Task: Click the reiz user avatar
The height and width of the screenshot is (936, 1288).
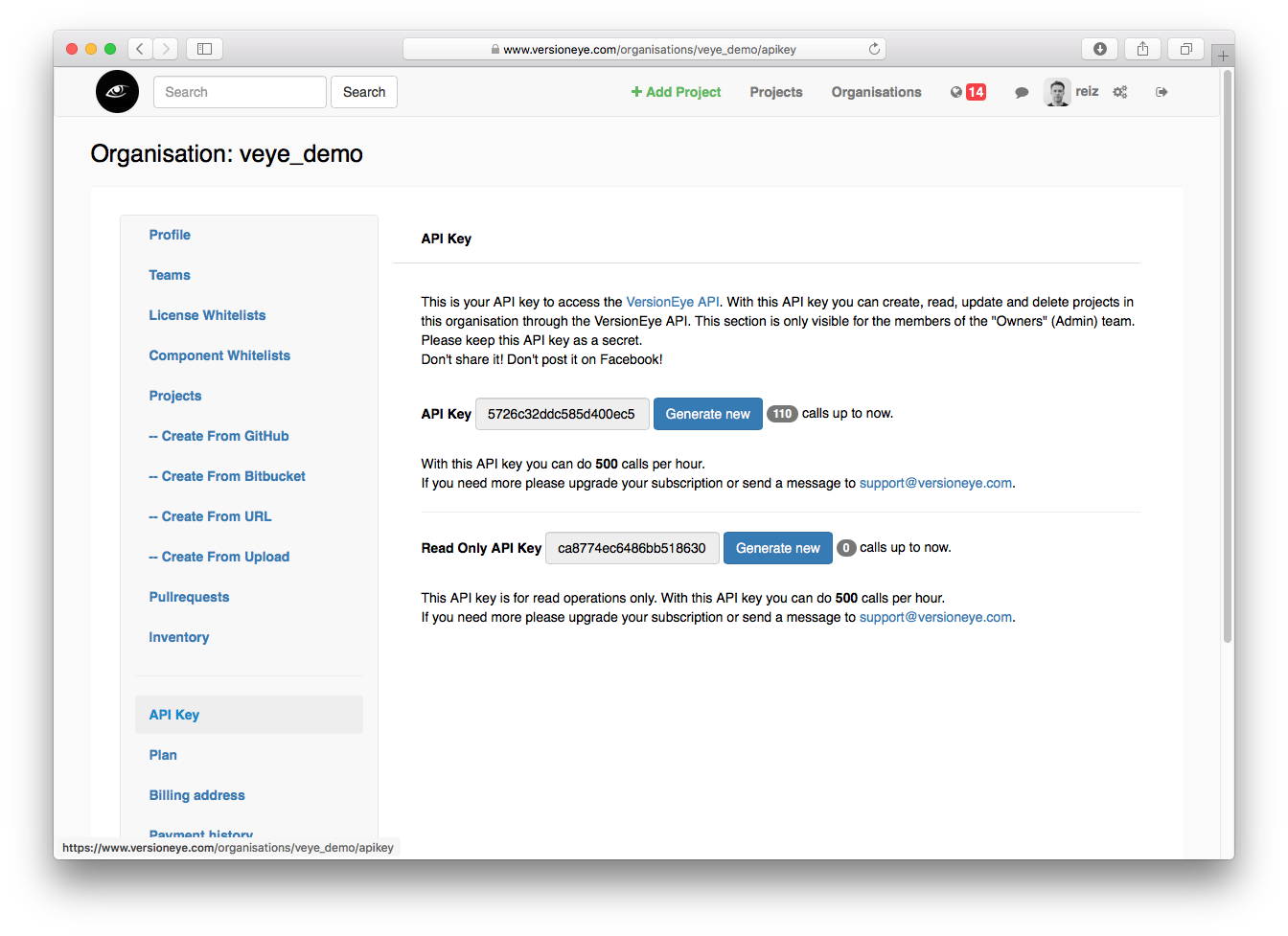Action: pos(1057,92)
